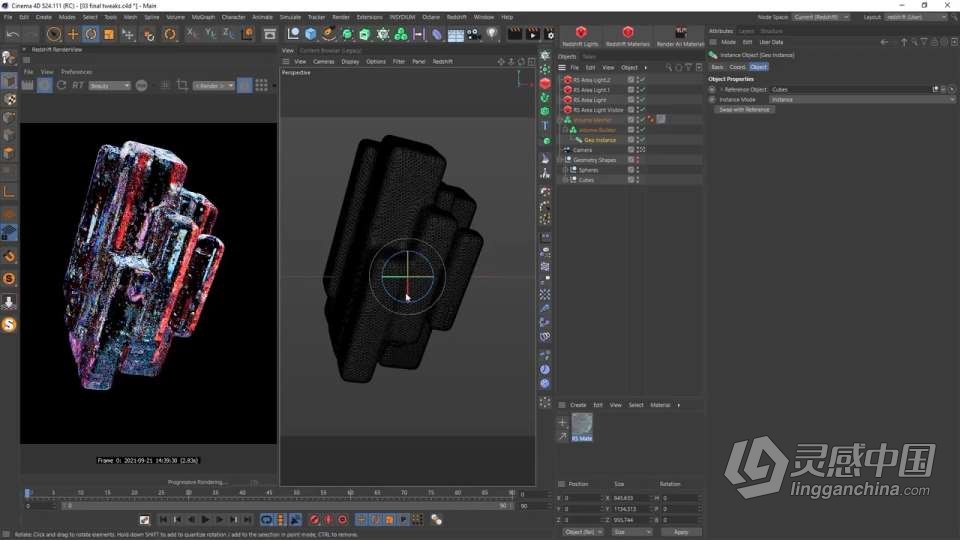Click Record Active Objects button
Screen dimensions: 960x540
pos(314,520)
